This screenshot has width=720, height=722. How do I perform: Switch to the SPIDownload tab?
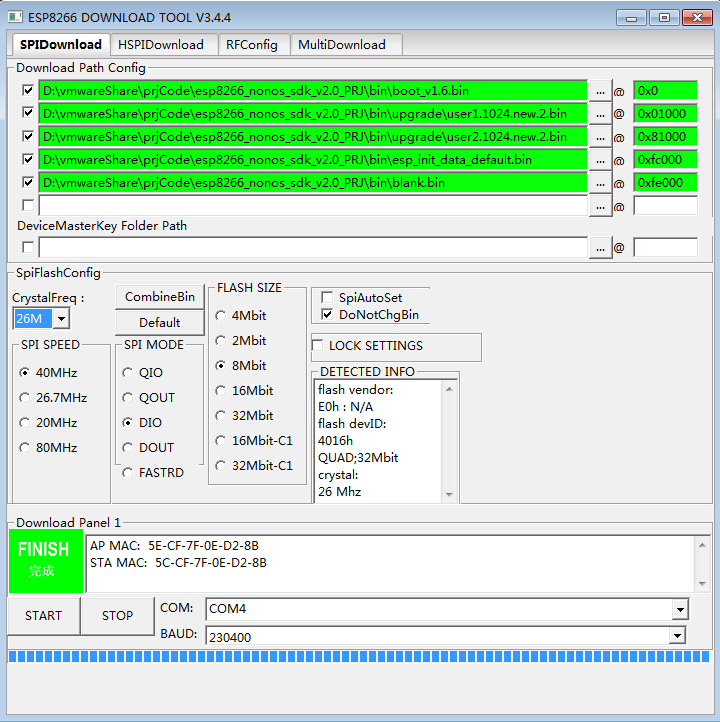pyautogui.click(x=61, y=45)
